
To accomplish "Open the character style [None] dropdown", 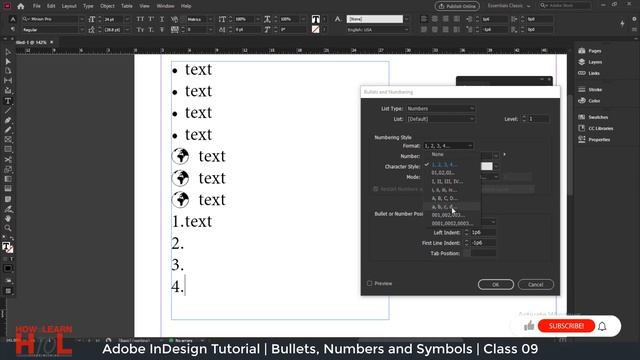I will [406, 19].
